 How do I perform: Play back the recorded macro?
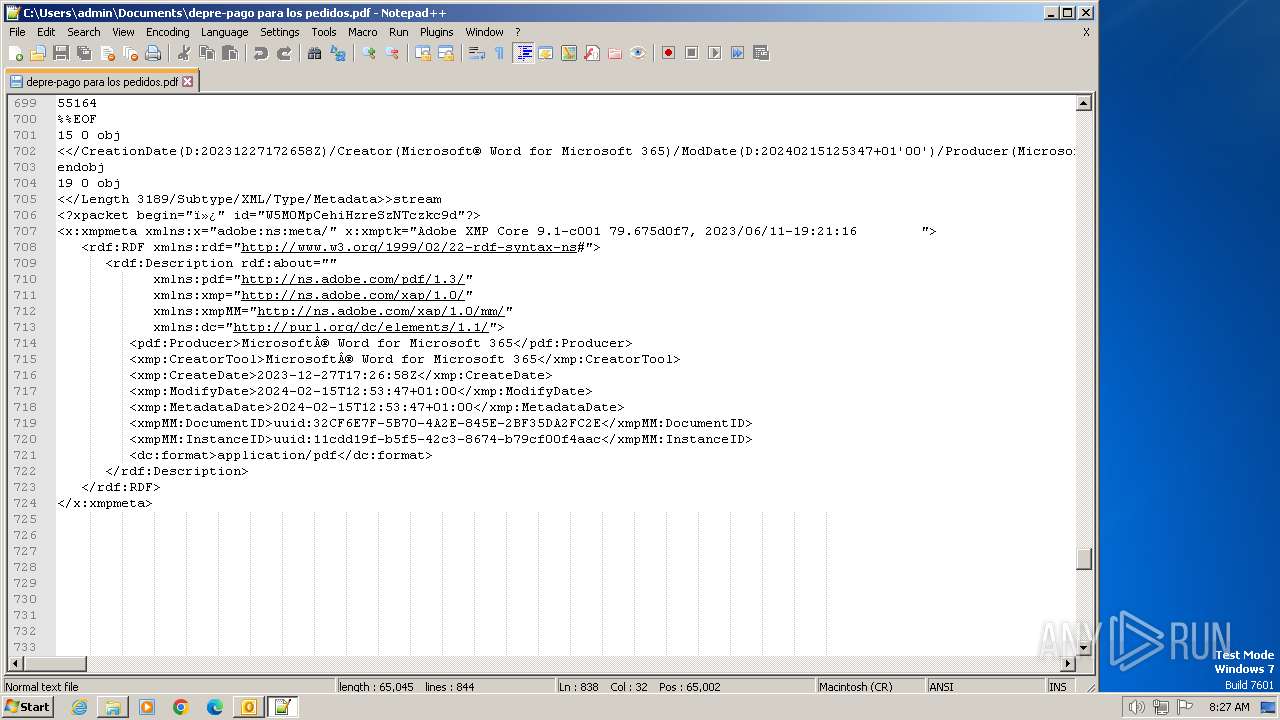[714, 53]
